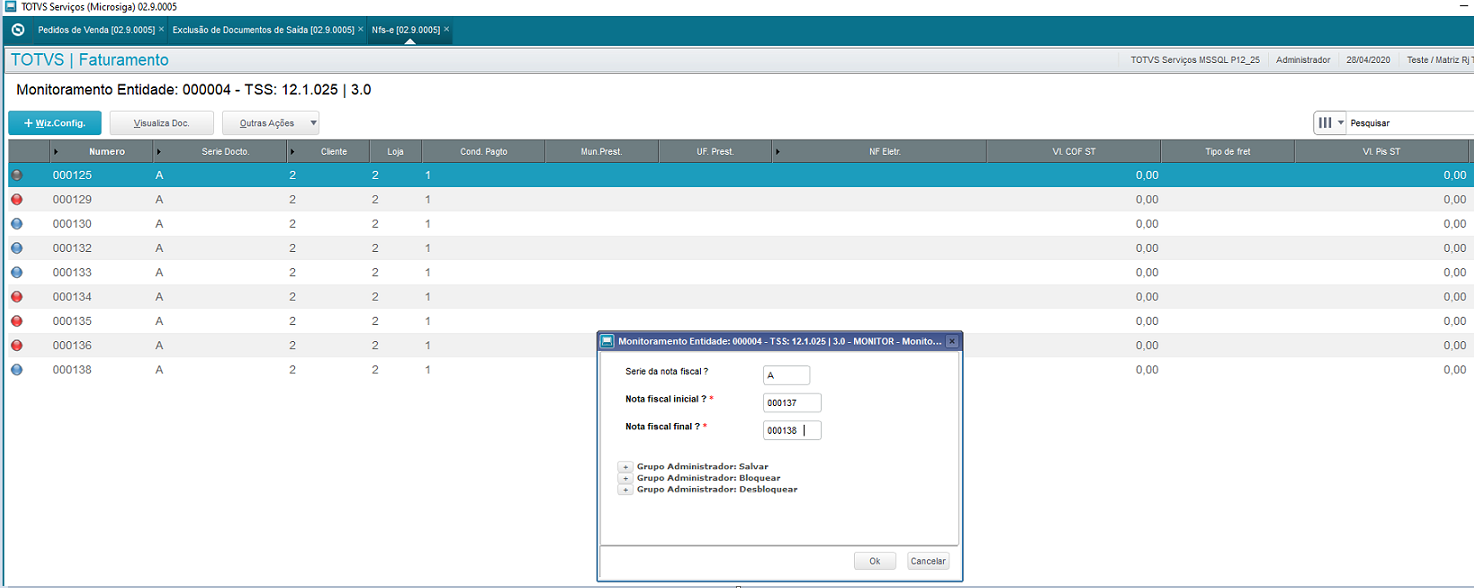
Task: Select document number 000135 in grid
Action: point(72,321)
